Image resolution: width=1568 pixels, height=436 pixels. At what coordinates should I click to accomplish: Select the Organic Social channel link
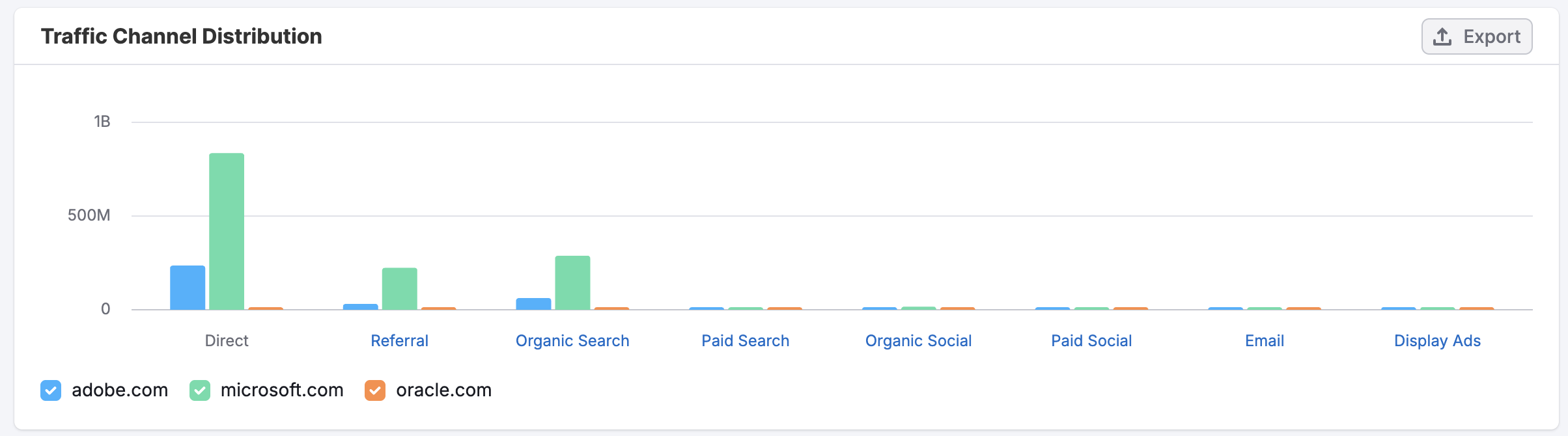[x=918, y=341]
